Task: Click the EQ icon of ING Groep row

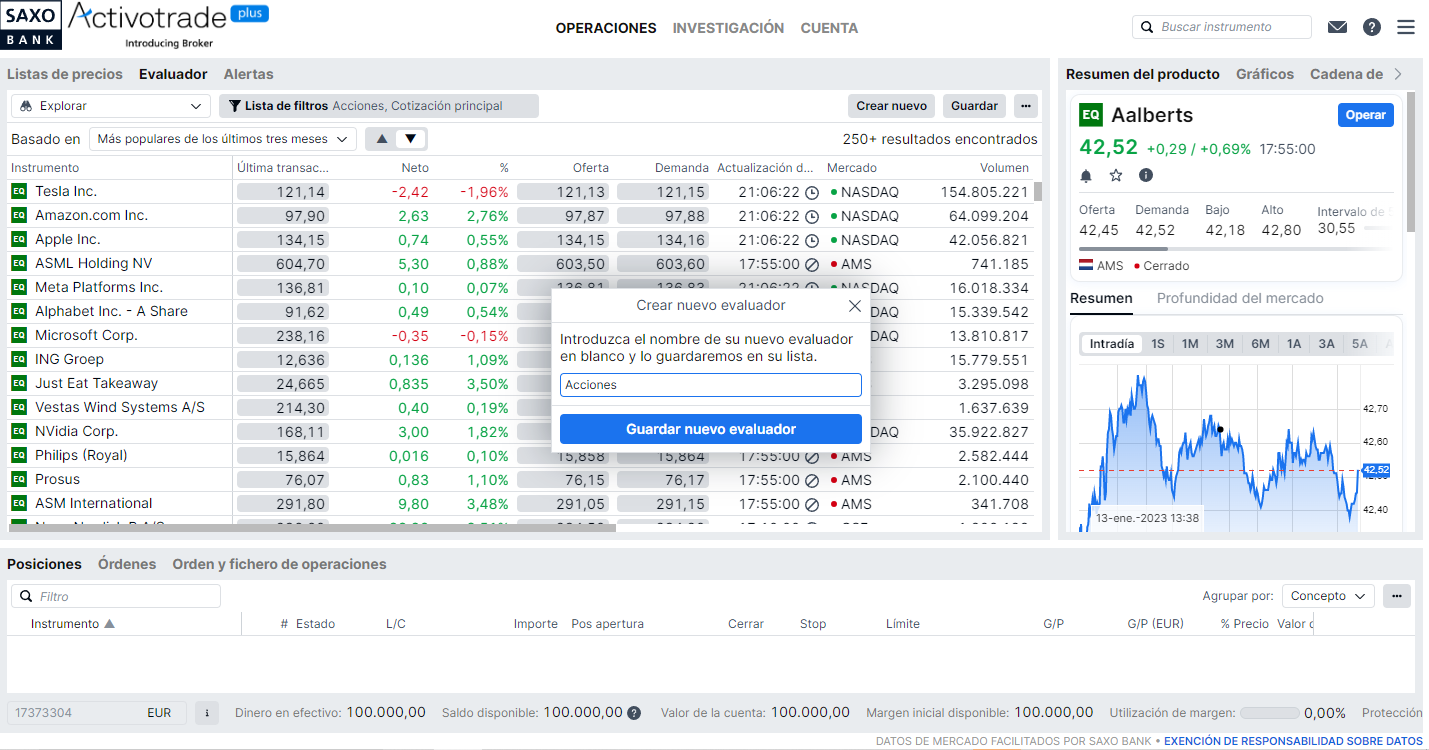Action: [19, 359]
